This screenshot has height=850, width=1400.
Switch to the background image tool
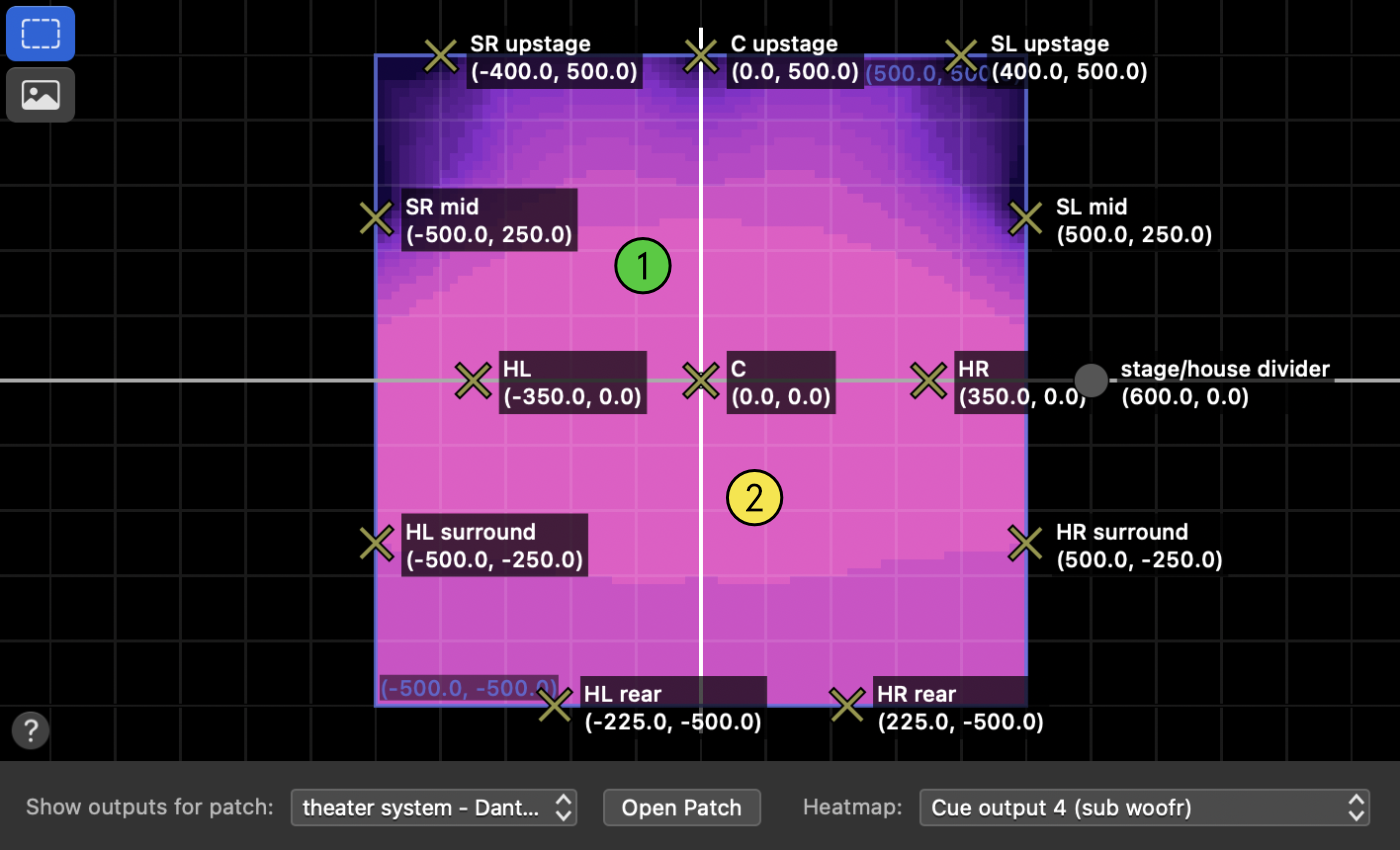40,95
